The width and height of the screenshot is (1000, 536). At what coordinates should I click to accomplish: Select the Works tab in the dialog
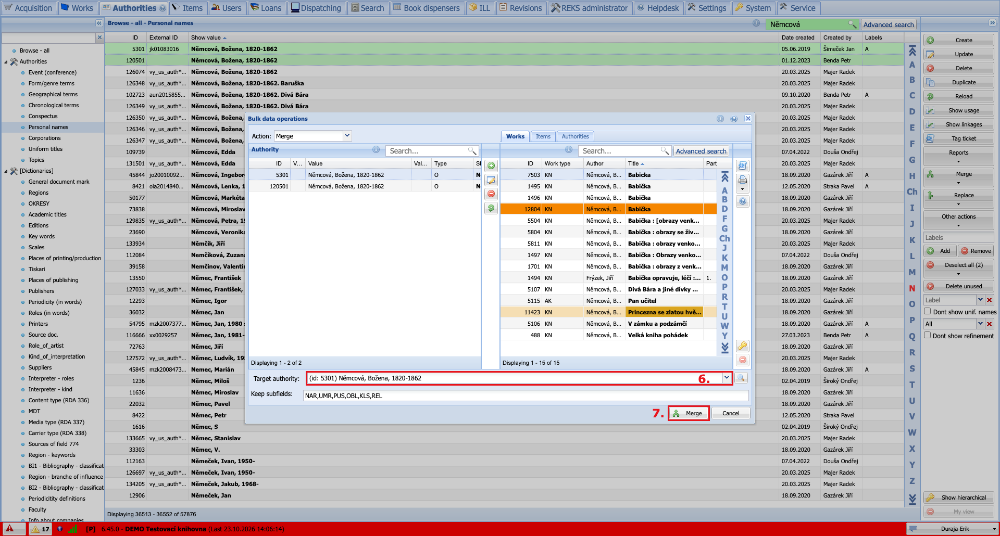point(515,136)
